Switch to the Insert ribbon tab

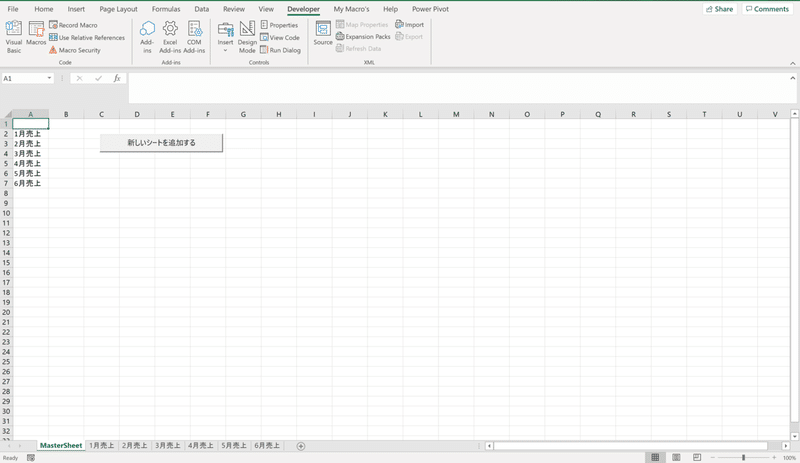76,9
